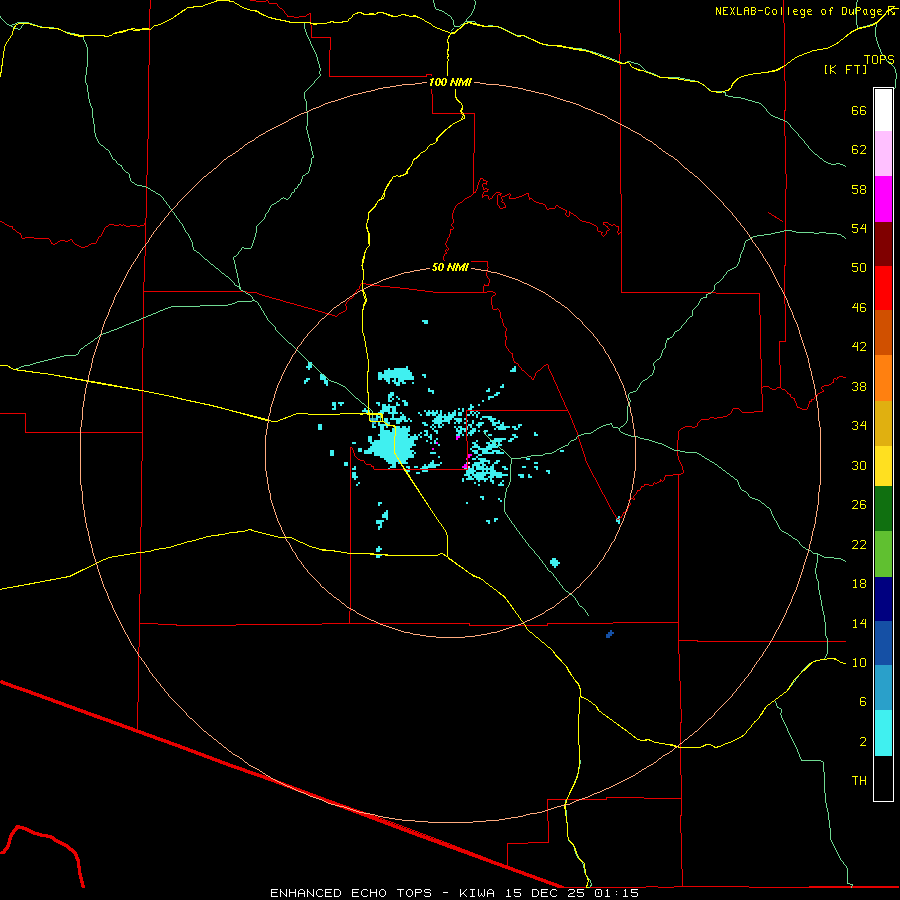The image size is (900, 900).
Task: Click the "10" legend value
Action: pos(859,662)
